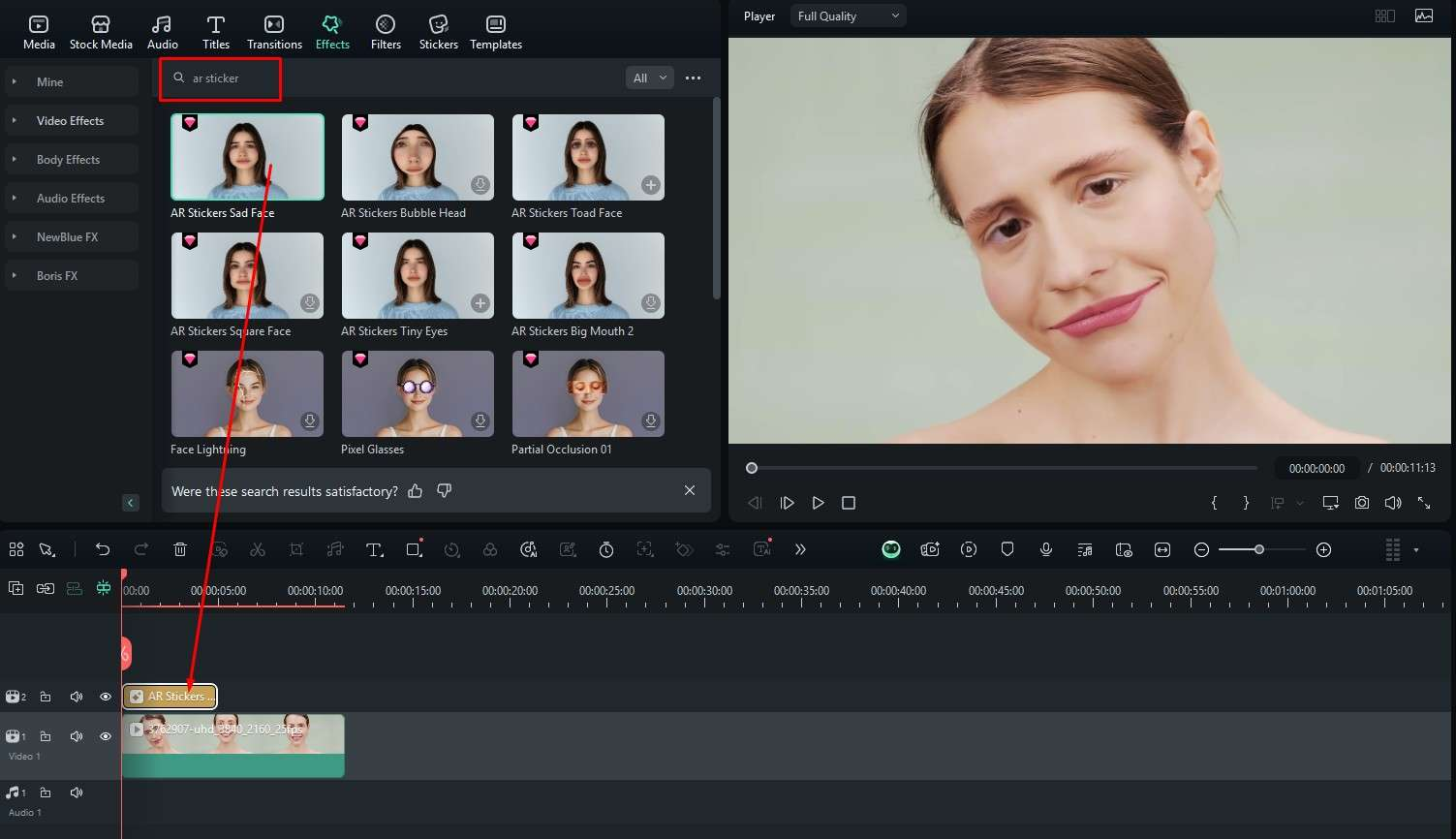This screenshot has height=839, width=1456.
Task: Adjust the timeline zoom slider
Action: click(x=1259, y=549)
